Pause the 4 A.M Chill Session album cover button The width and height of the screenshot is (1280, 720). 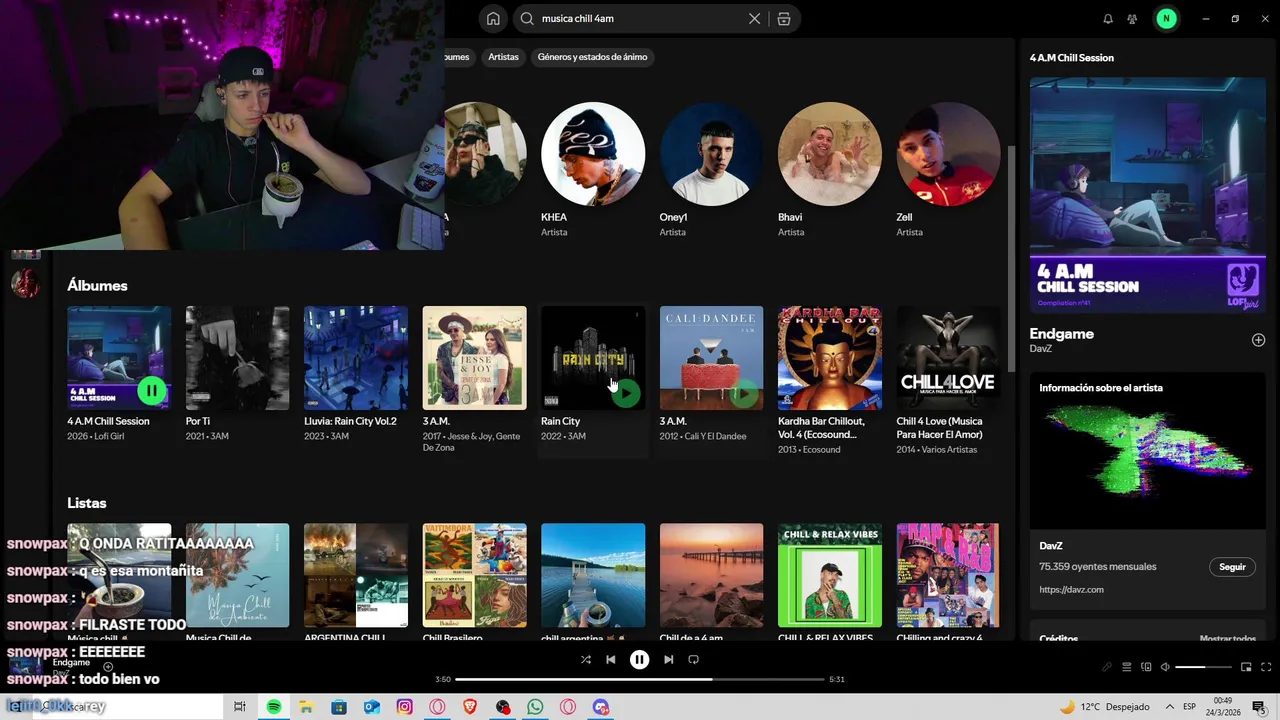point(151,390)
